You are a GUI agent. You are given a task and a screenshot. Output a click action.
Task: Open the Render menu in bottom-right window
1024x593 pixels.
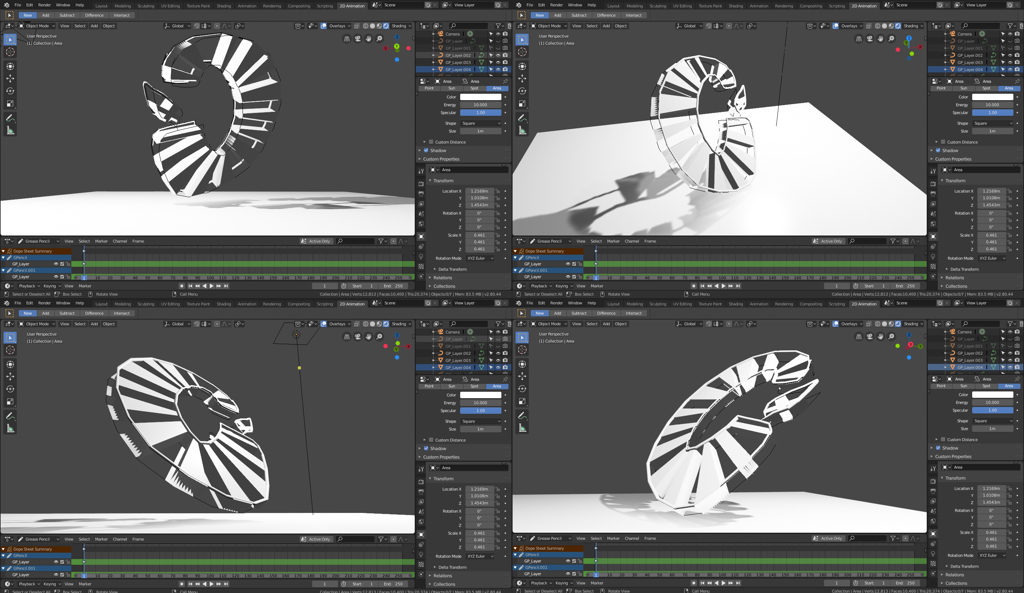point(556,303)
